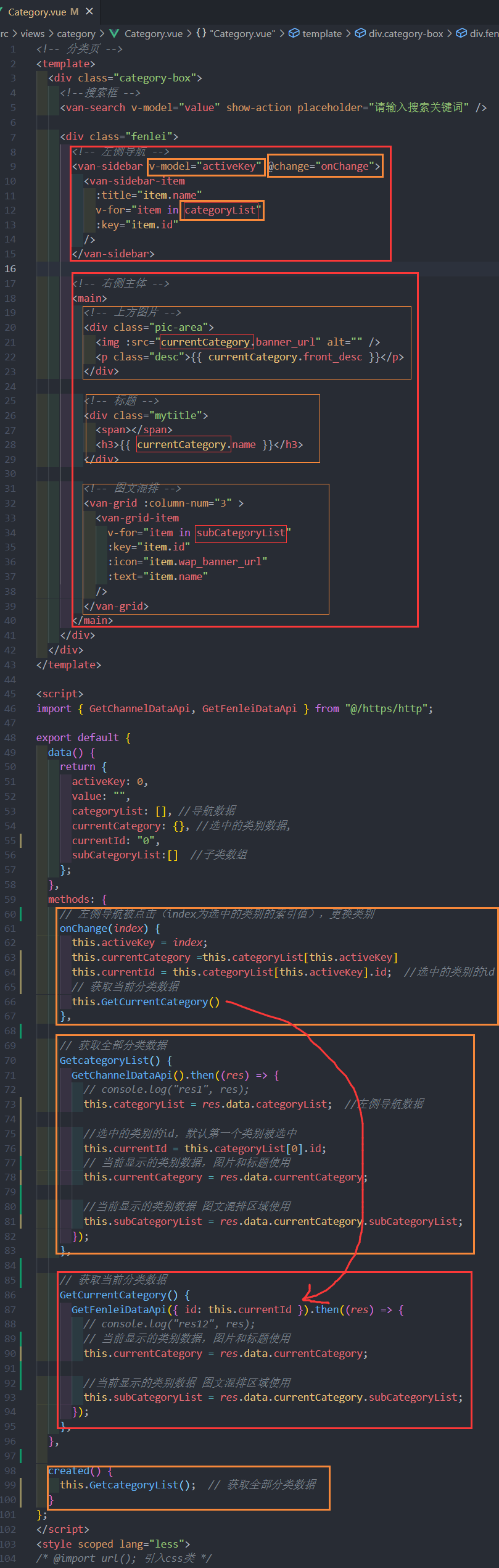
Task: Close the Category.vue editor tab
Action: pyautogui.click(x=89, y=12)
